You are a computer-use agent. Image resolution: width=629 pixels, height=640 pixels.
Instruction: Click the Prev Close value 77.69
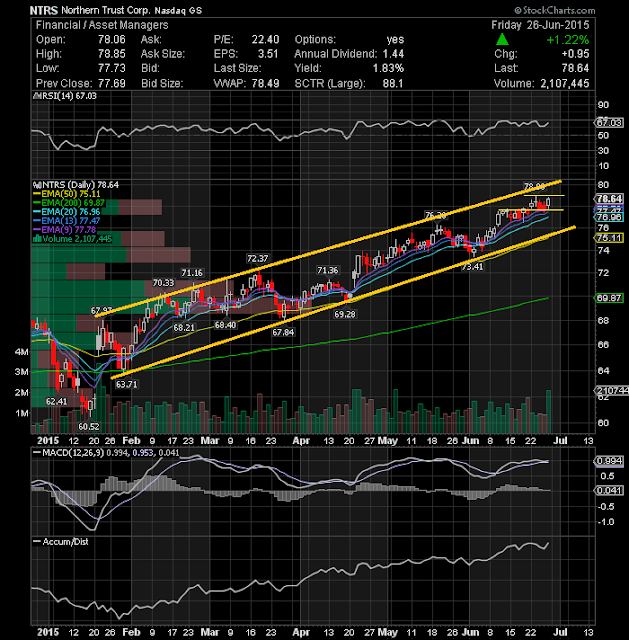tap(111, 83)
